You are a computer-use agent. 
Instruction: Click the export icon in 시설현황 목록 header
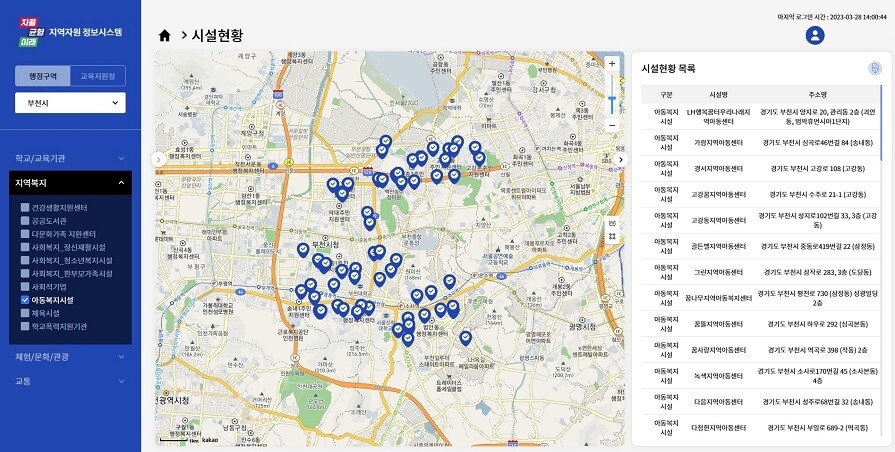pos(874,68)
